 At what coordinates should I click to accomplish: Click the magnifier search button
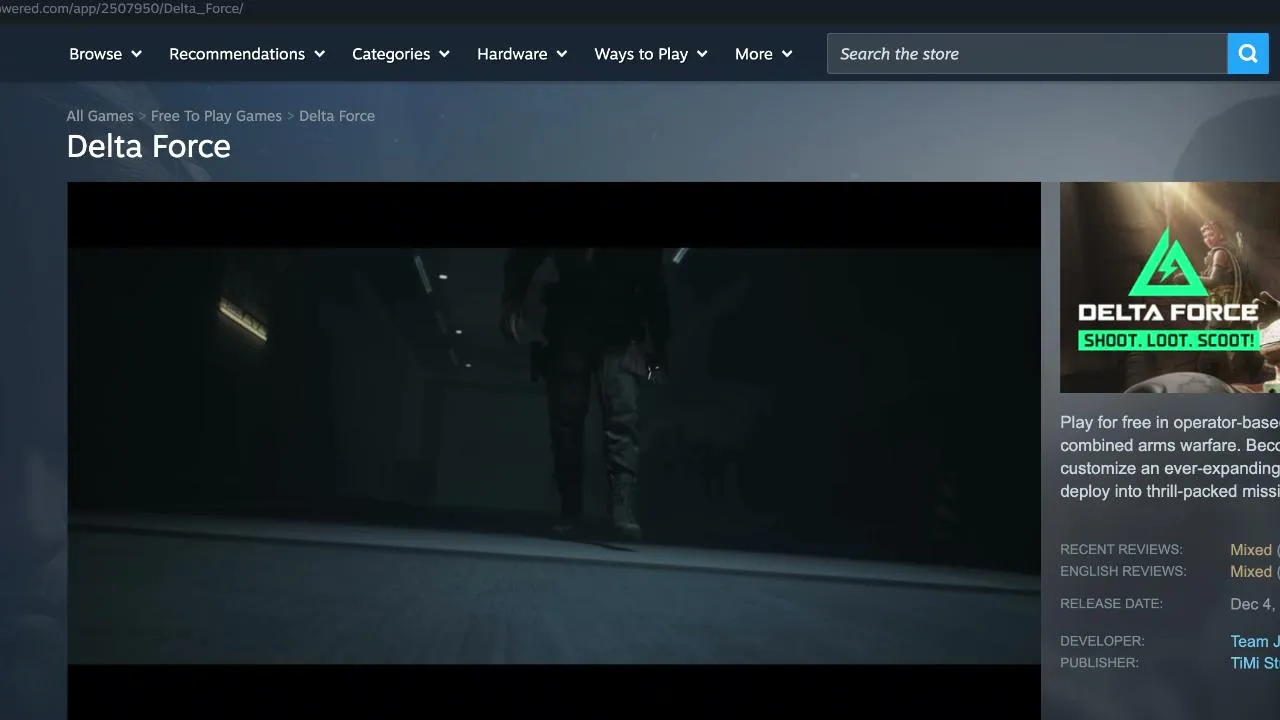point(1248,54)
